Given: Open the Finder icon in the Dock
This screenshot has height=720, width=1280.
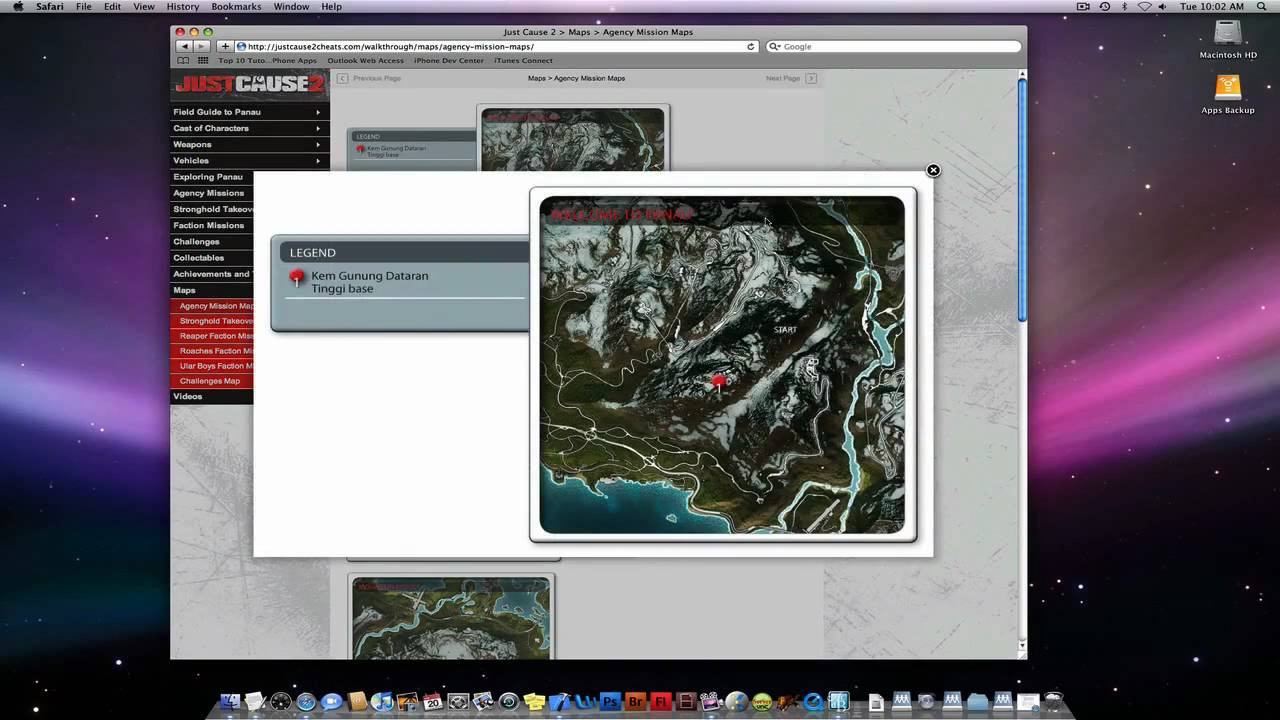Looking at the screenshot, I should 230,702.
